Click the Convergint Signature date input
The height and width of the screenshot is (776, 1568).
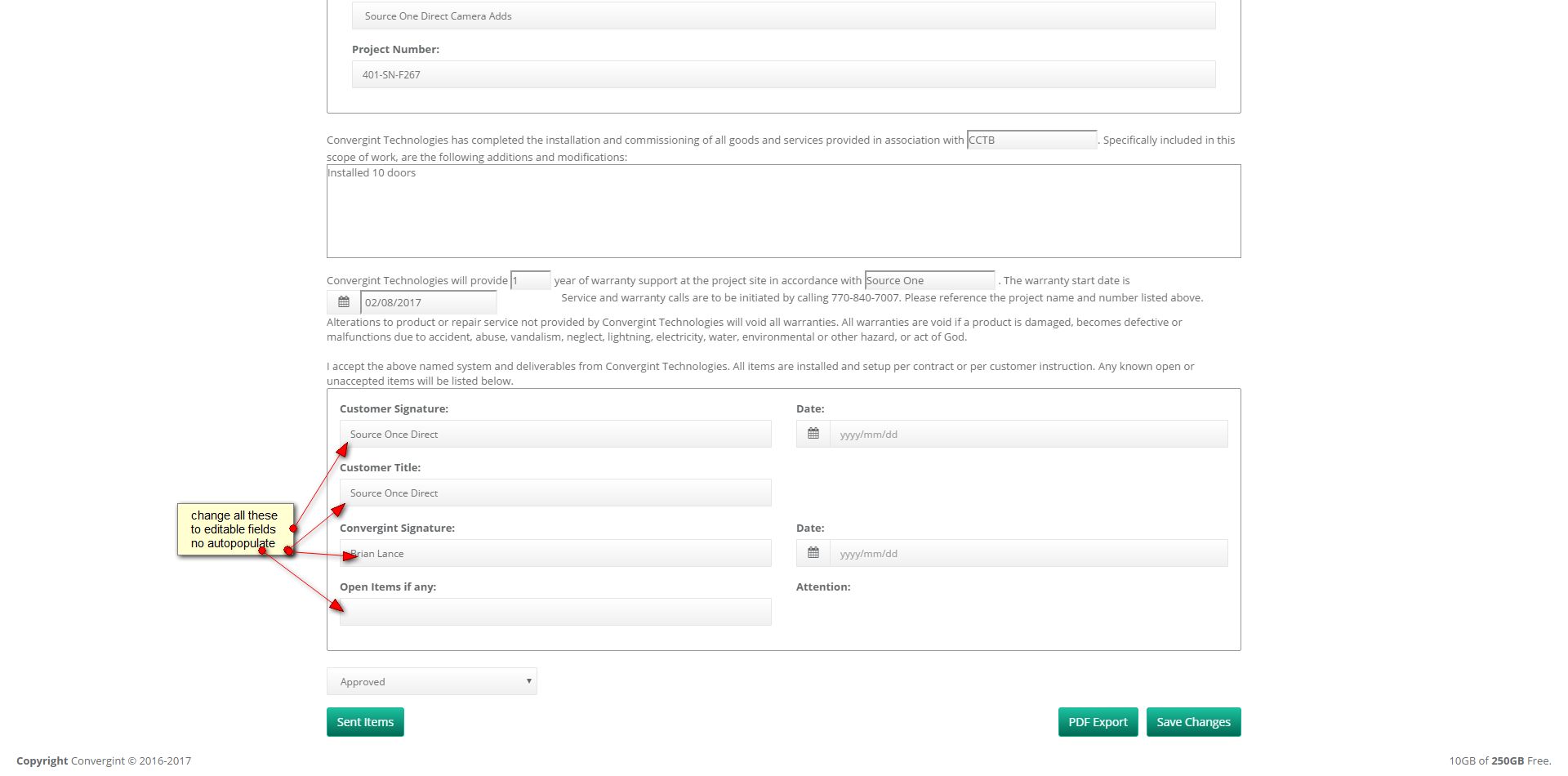pos(1028,553)
